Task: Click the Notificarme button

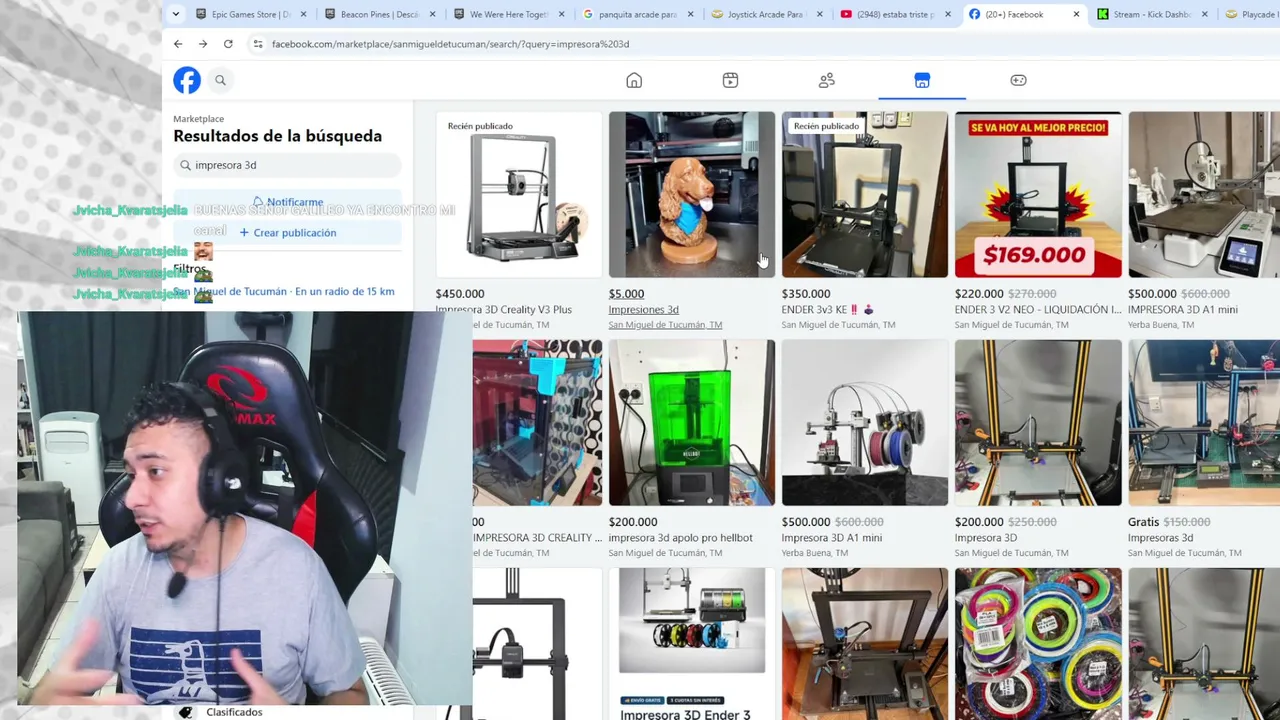Action: click(287, 202)
